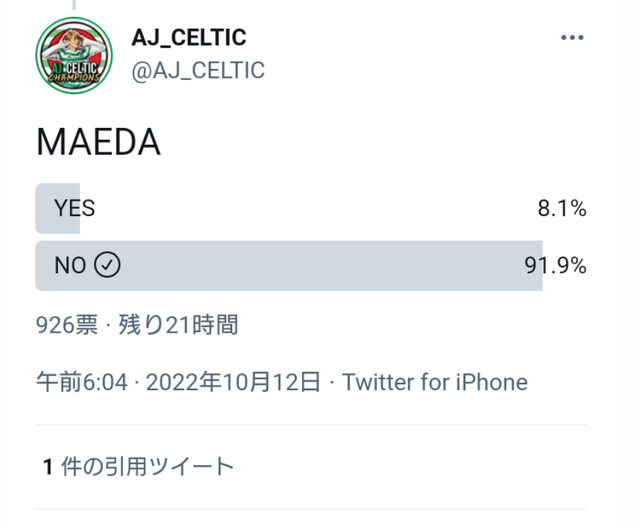Click the 91.9% result for NO

[x=555, y=265]
